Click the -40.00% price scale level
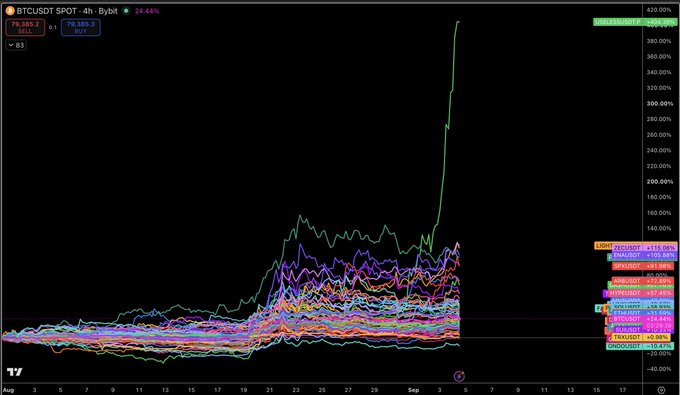 (659, 369)
